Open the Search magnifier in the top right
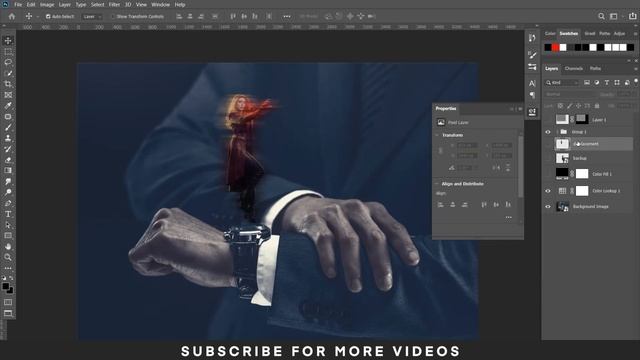This screenshot has width=640, height=360. [x=601, y=16]
